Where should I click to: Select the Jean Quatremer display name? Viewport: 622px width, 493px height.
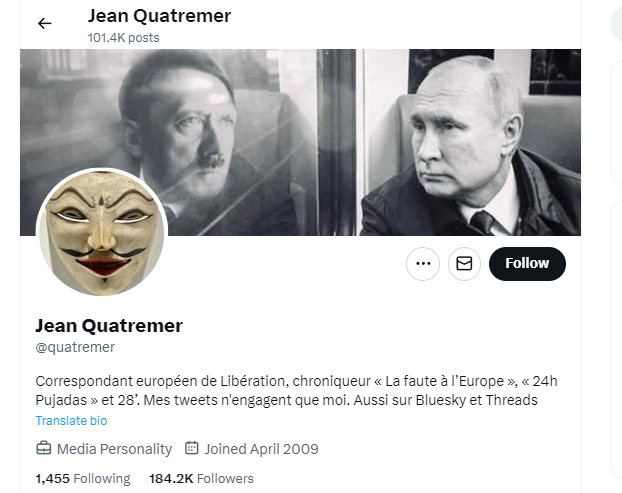coord(109,326)
